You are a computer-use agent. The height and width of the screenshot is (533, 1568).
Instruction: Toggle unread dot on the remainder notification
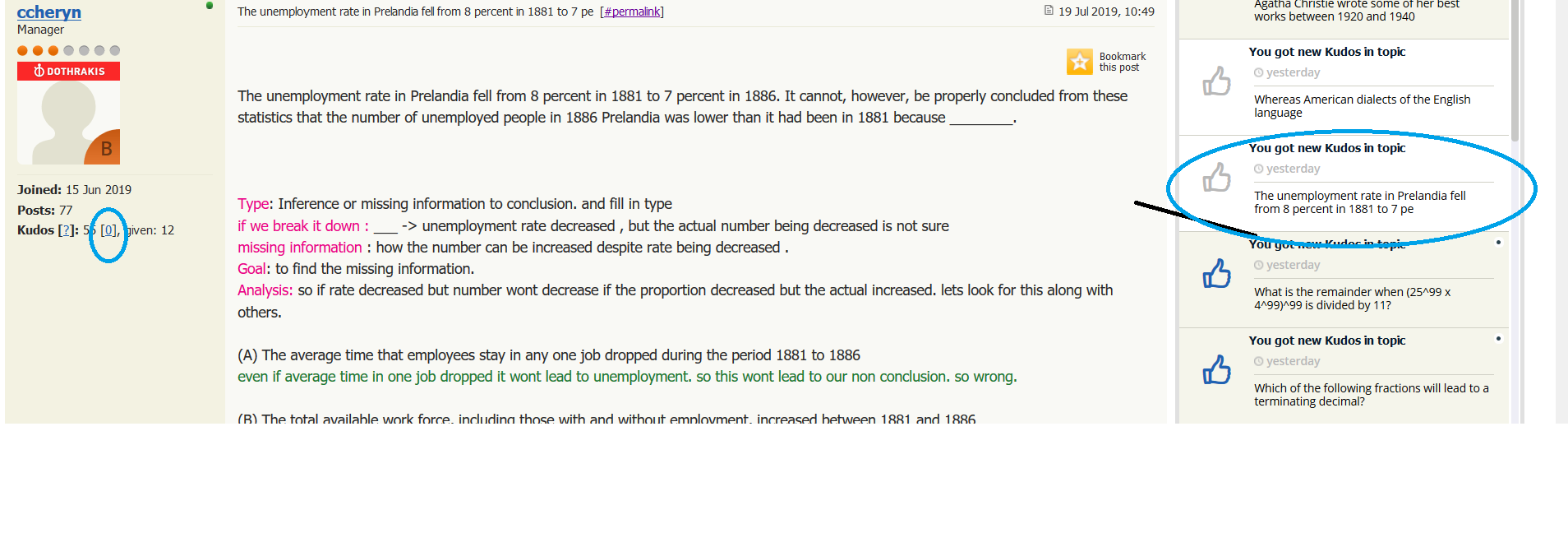pyautogui.click(x=1498, y=243)
